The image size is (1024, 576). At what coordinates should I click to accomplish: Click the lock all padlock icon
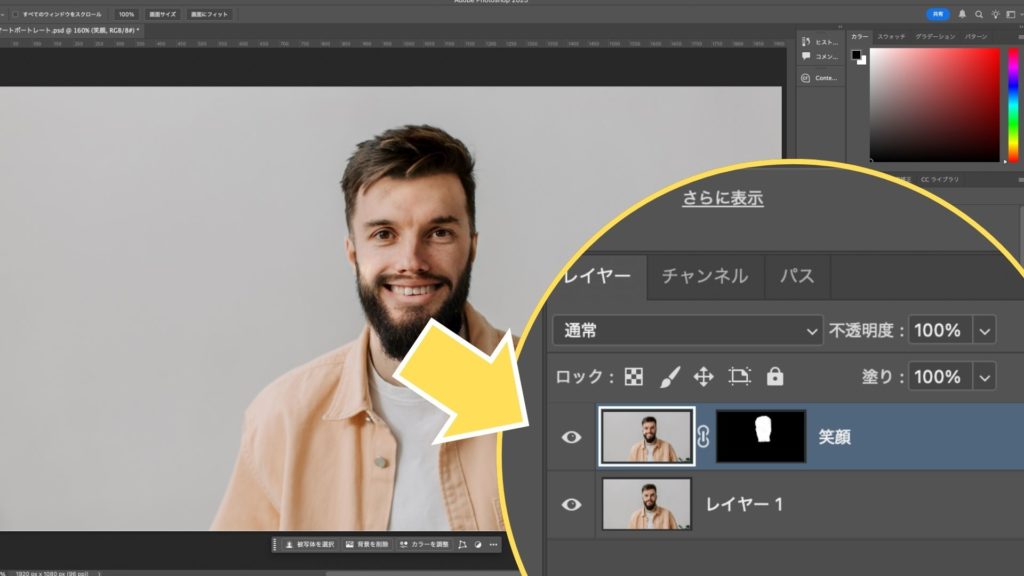pyautogui.click(x=774, y=377)
